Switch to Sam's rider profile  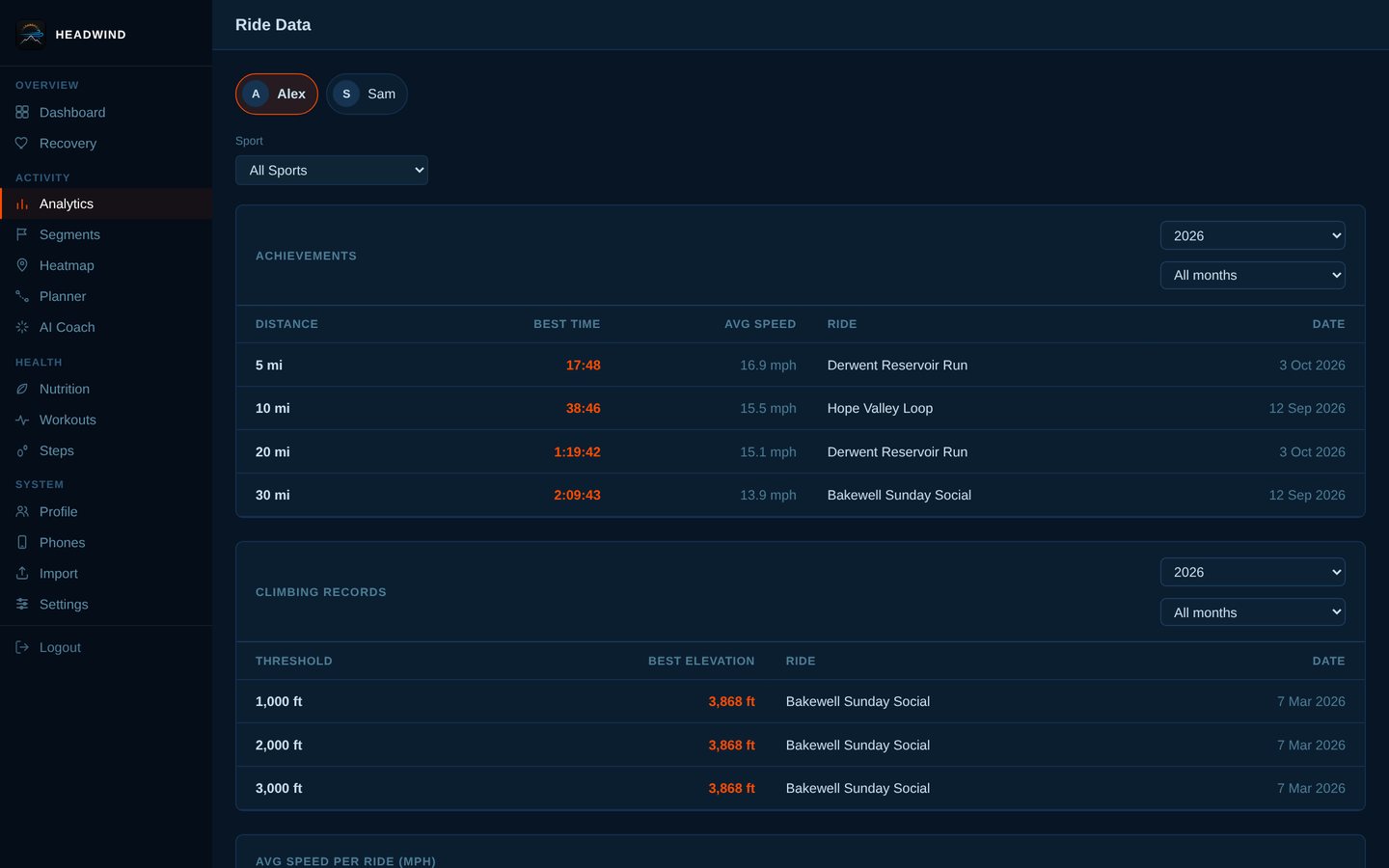point(367,94)
